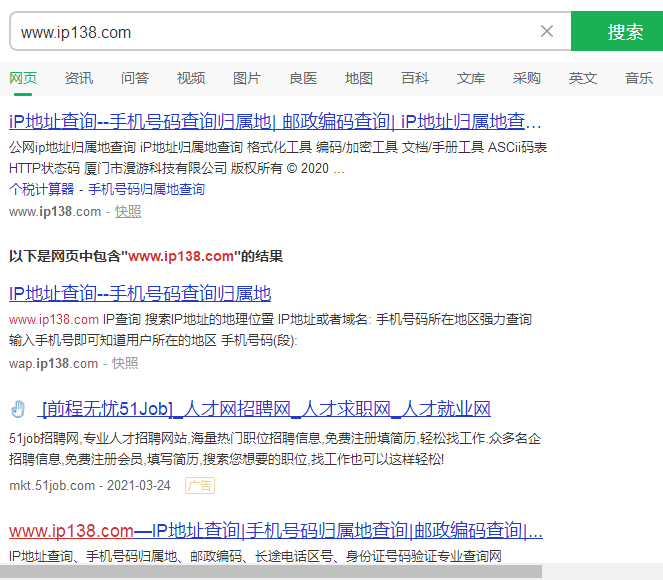This screenshot has width=663, height=580.
Task: Open the 良医 tab
Action: click(x=303, y=78)
